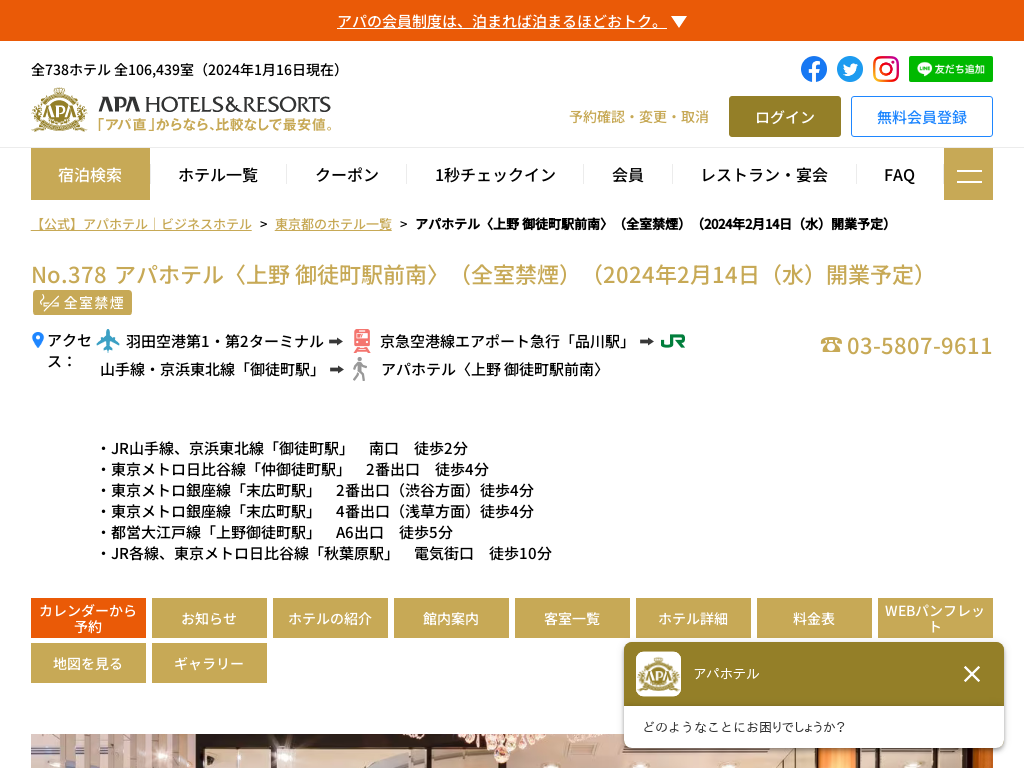Click the chat message どのようなことにお困りでしょうか？
Screen dimensions: 1024x768
pyautogui.click(x=744, y=727)
